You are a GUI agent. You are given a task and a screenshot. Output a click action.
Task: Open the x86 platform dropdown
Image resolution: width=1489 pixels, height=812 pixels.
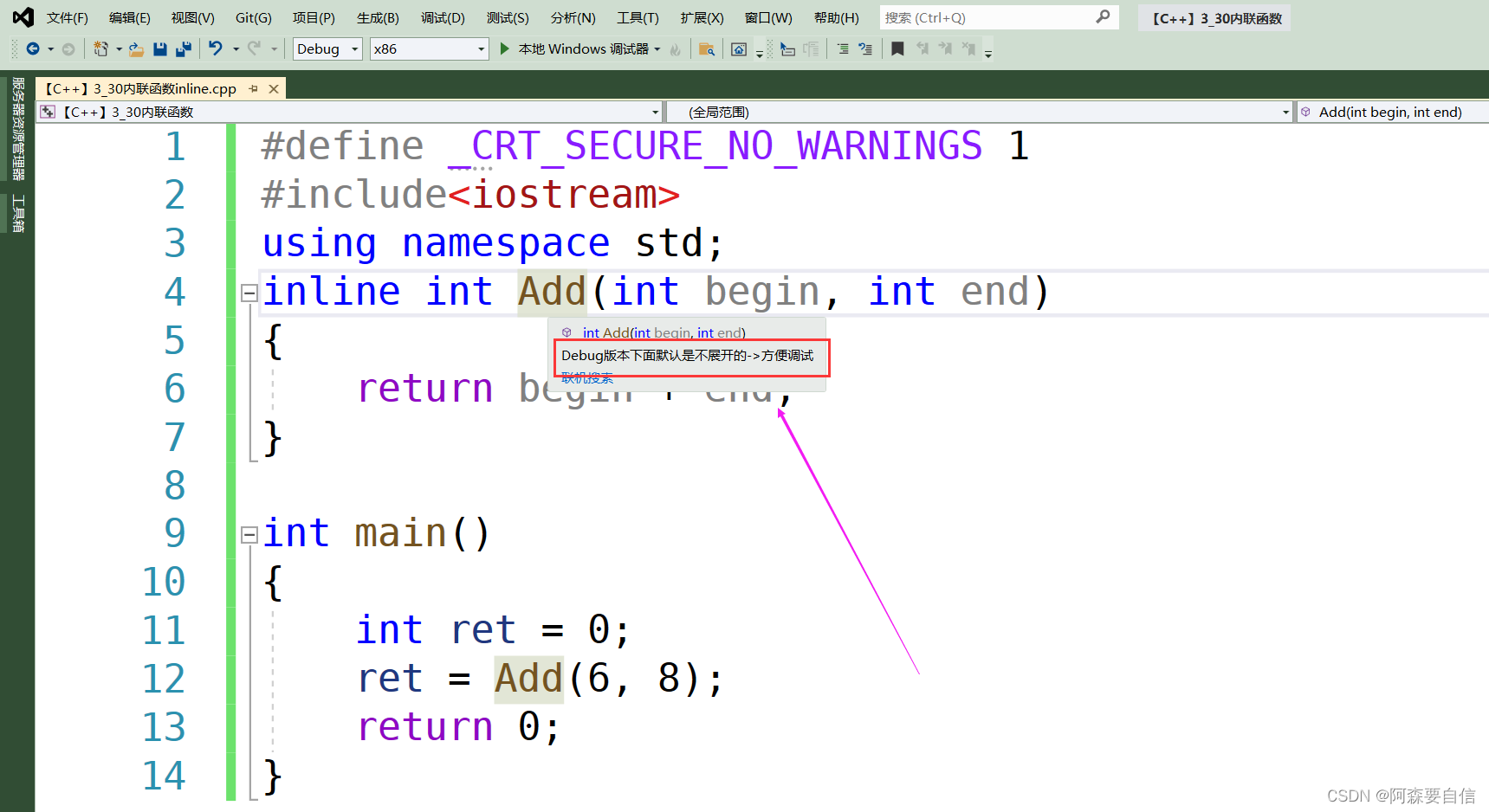(430, 49)
